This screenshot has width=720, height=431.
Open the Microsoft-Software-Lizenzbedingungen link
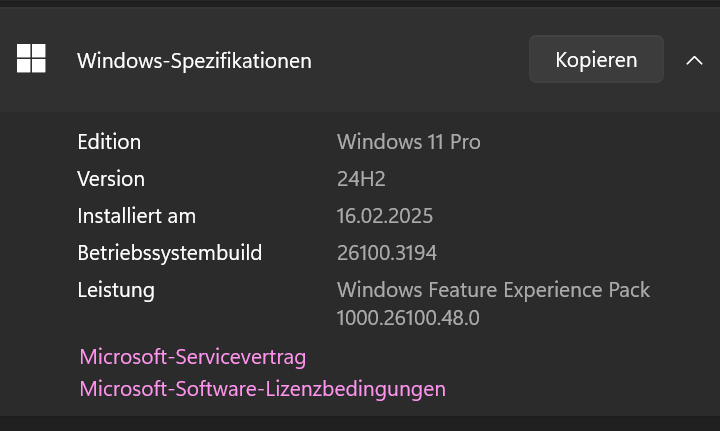pyautogui.click(x=262, y=389)
